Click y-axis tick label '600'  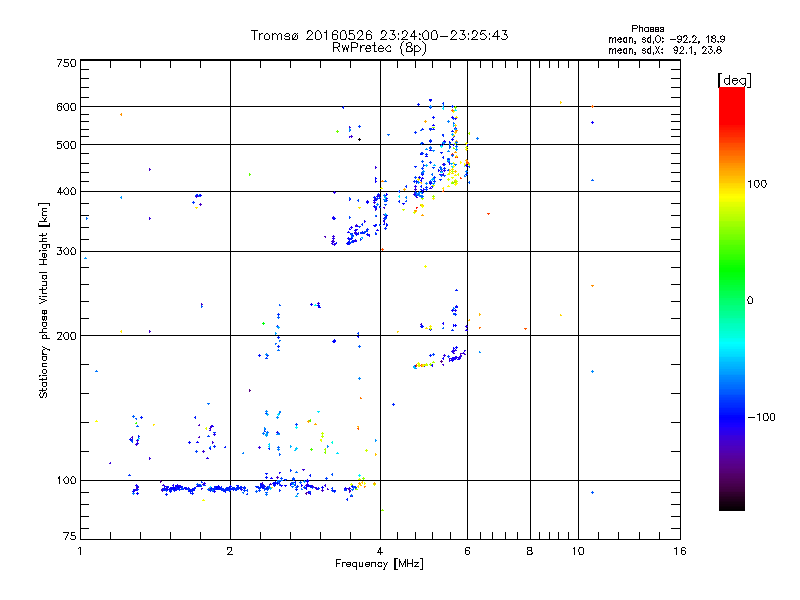tap(66, 107)
